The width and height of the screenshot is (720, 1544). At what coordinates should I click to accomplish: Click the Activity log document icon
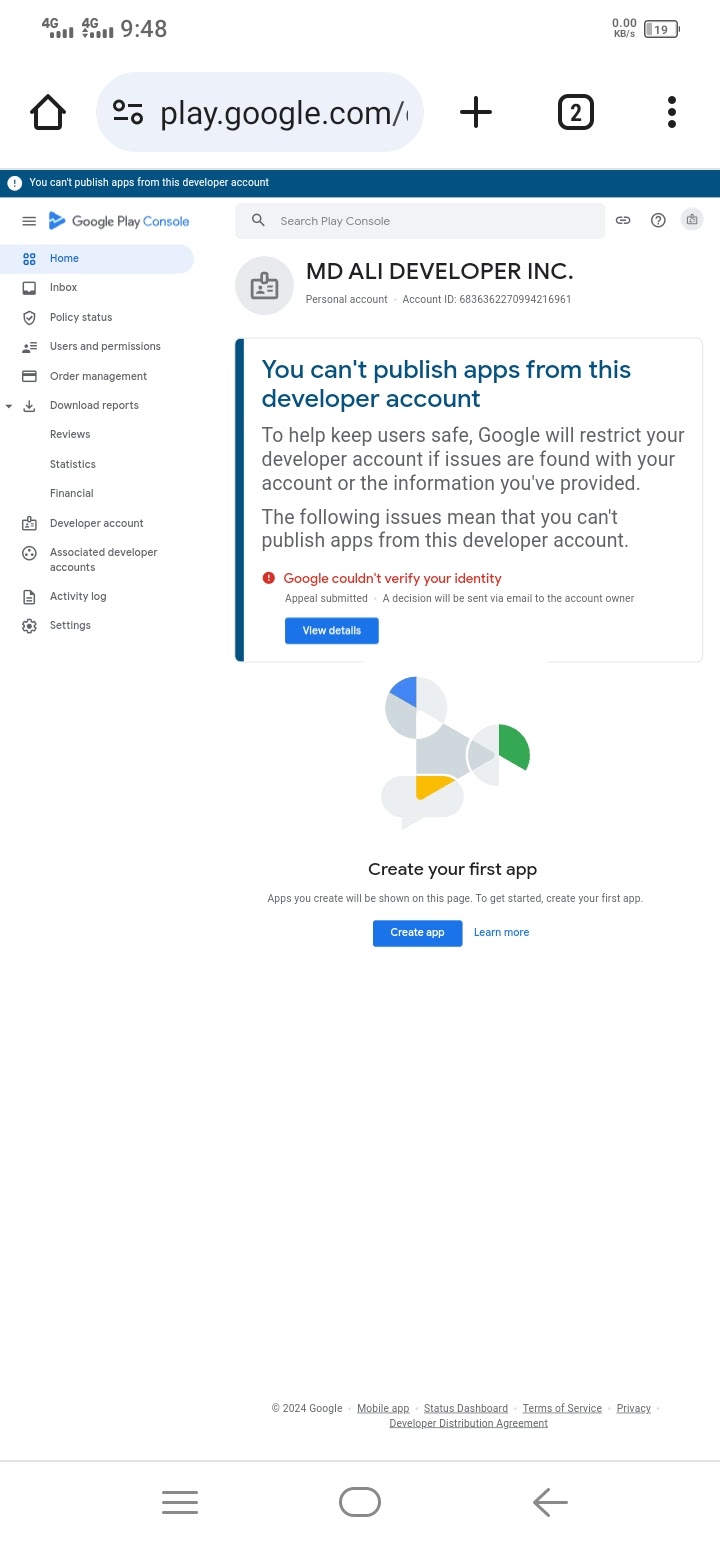29,597
